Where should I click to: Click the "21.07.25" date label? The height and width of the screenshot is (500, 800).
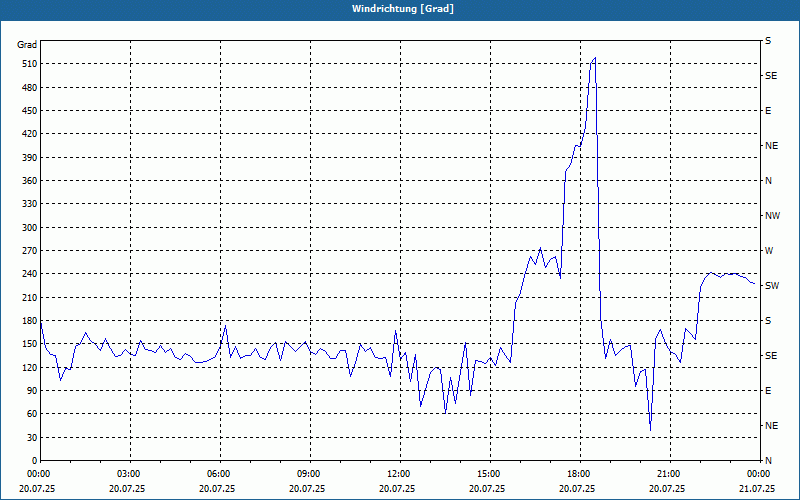pyautogui.click(x=757, y=488)
